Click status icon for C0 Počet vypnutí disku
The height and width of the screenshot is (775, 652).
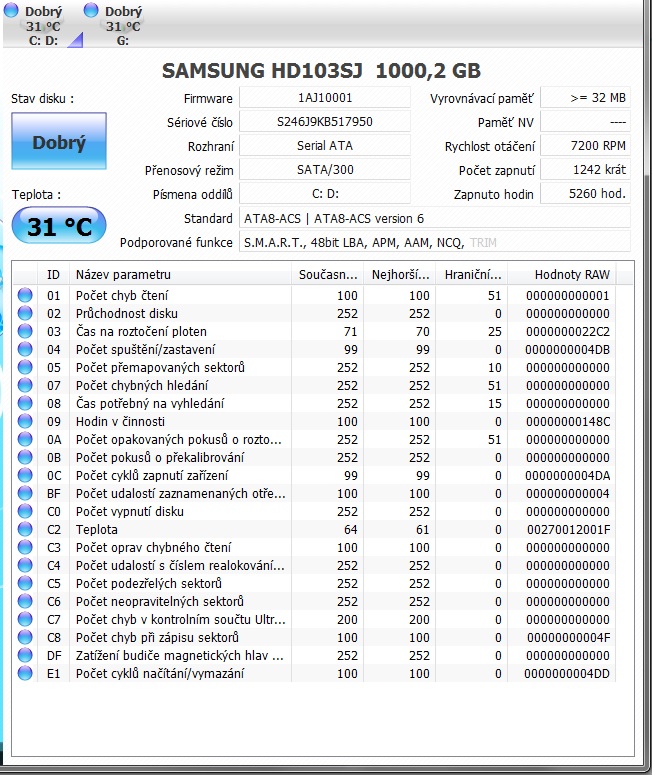pos(25,511)
